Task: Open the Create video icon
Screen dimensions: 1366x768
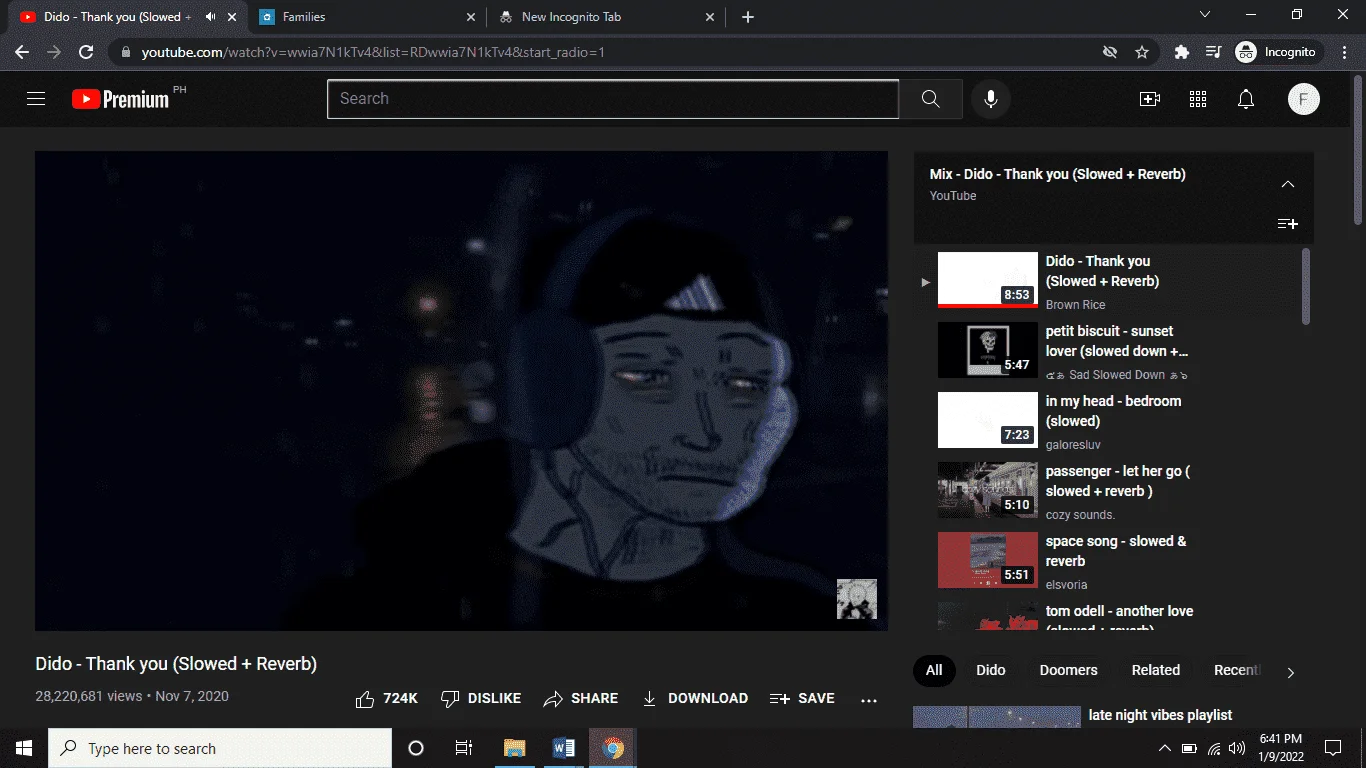Action: click(x=1150, y=99)
